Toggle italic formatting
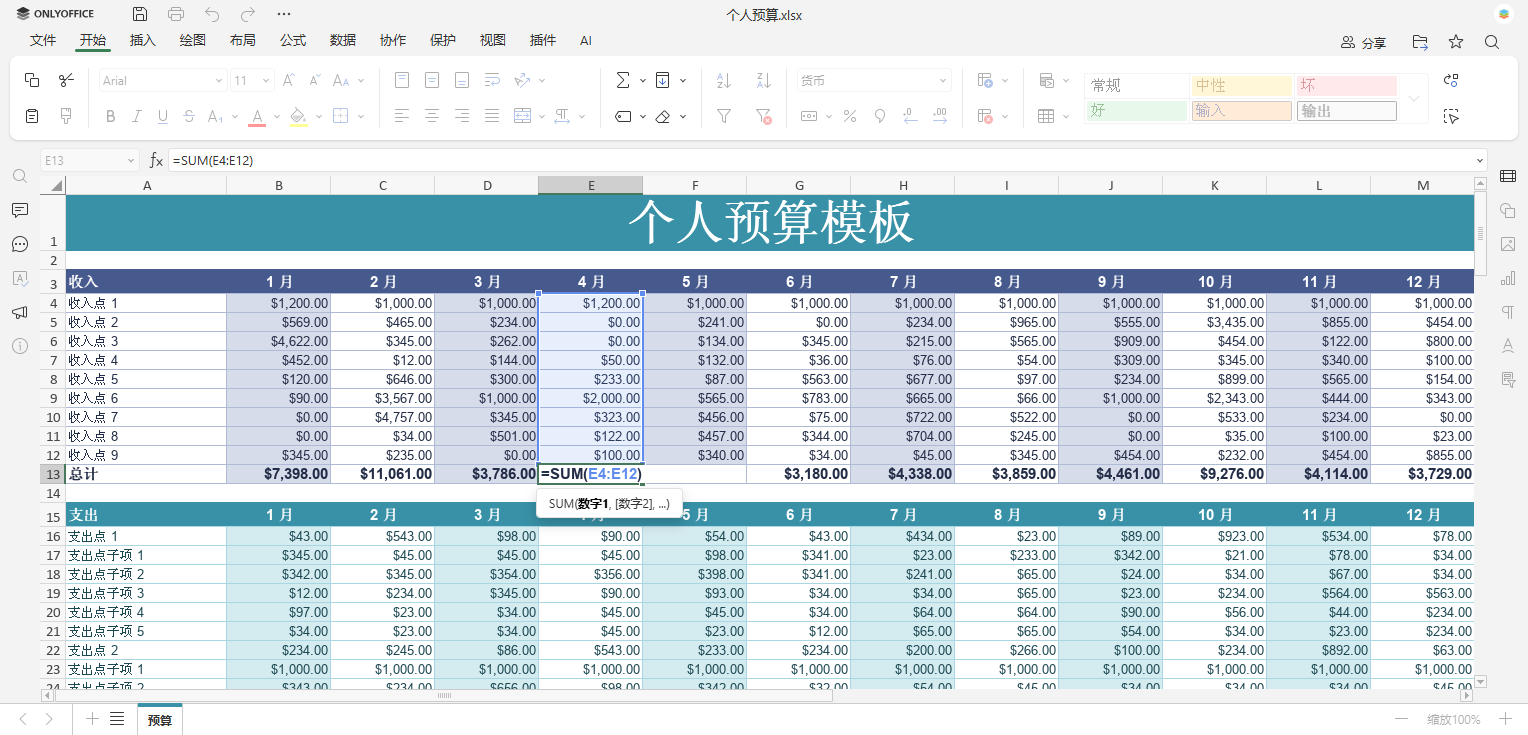The height and width of the screenshot is (735, 1528). 138,116
